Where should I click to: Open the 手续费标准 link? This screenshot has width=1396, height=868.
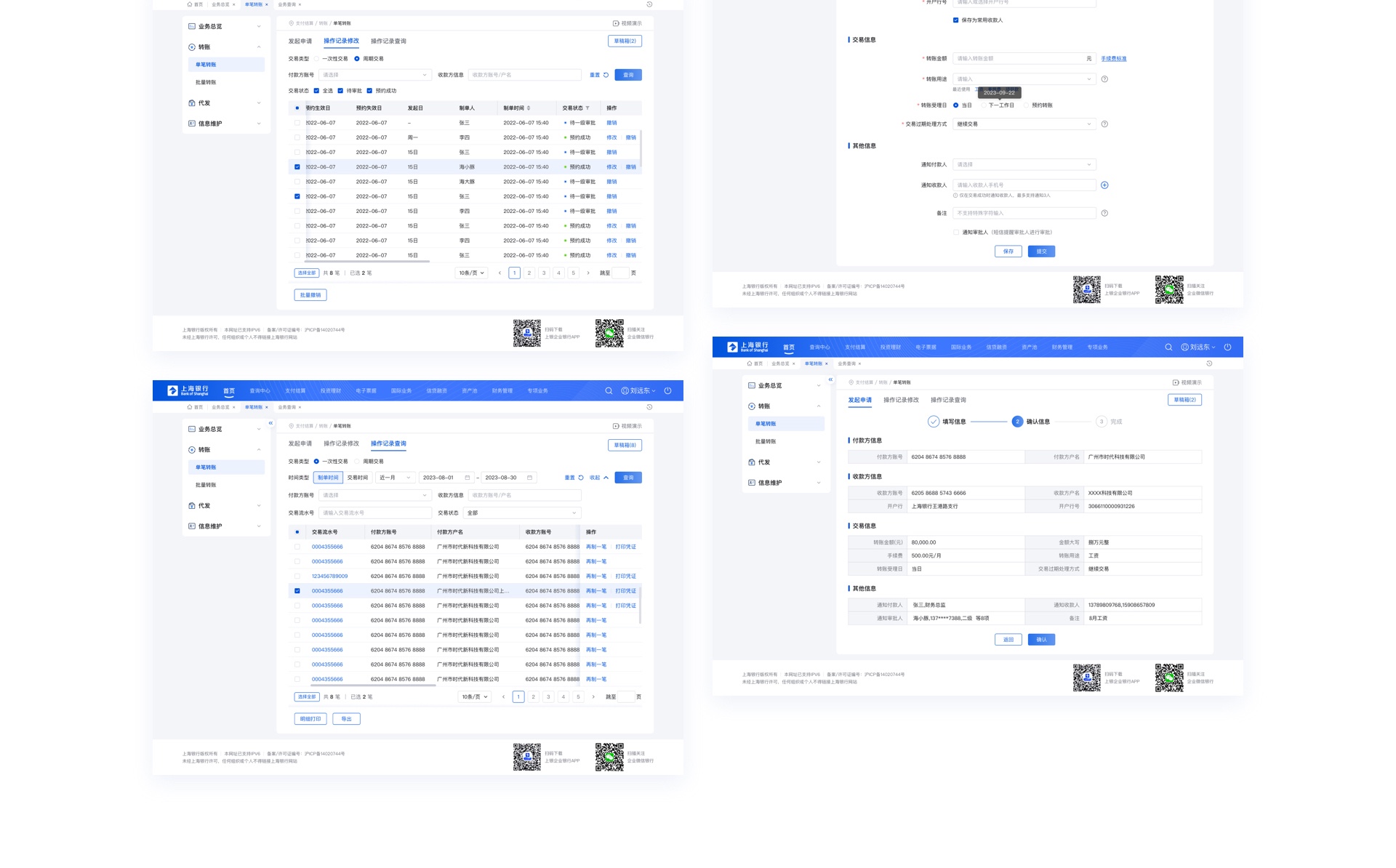pyautogui.click(x=1113, y=59)
